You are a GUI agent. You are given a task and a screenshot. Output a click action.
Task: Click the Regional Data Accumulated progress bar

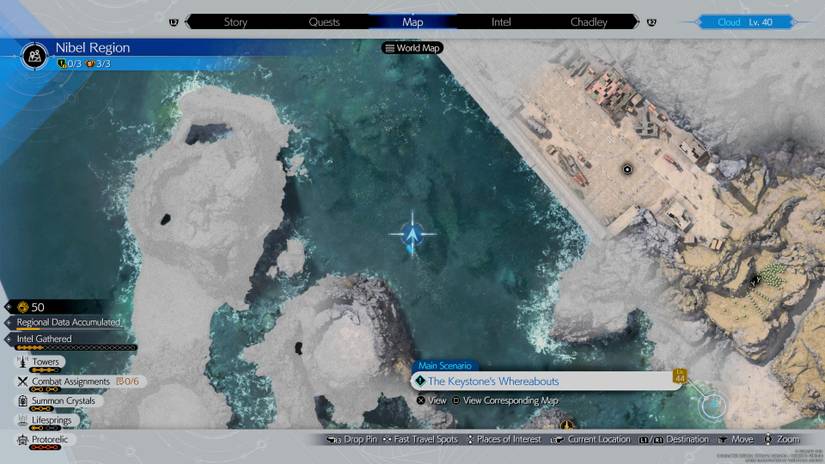68,323
